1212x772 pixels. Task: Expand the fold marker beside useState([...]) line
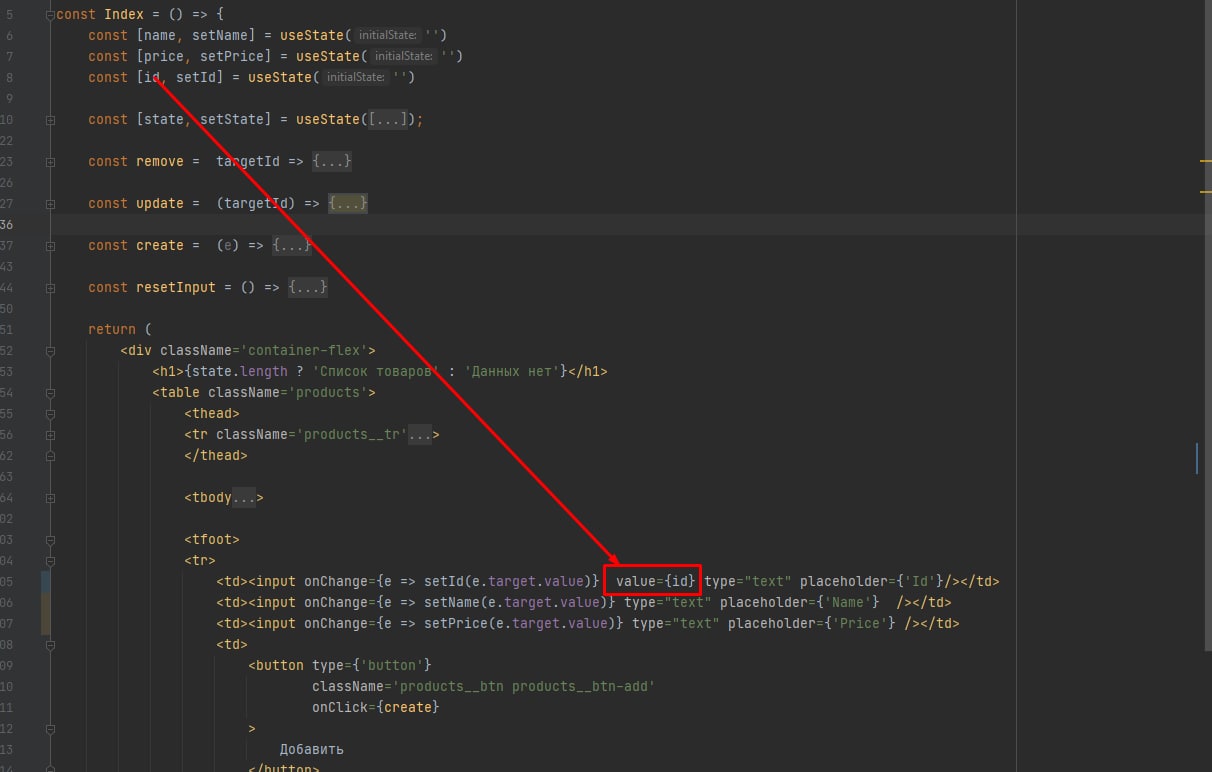click(x=50, y=119)
